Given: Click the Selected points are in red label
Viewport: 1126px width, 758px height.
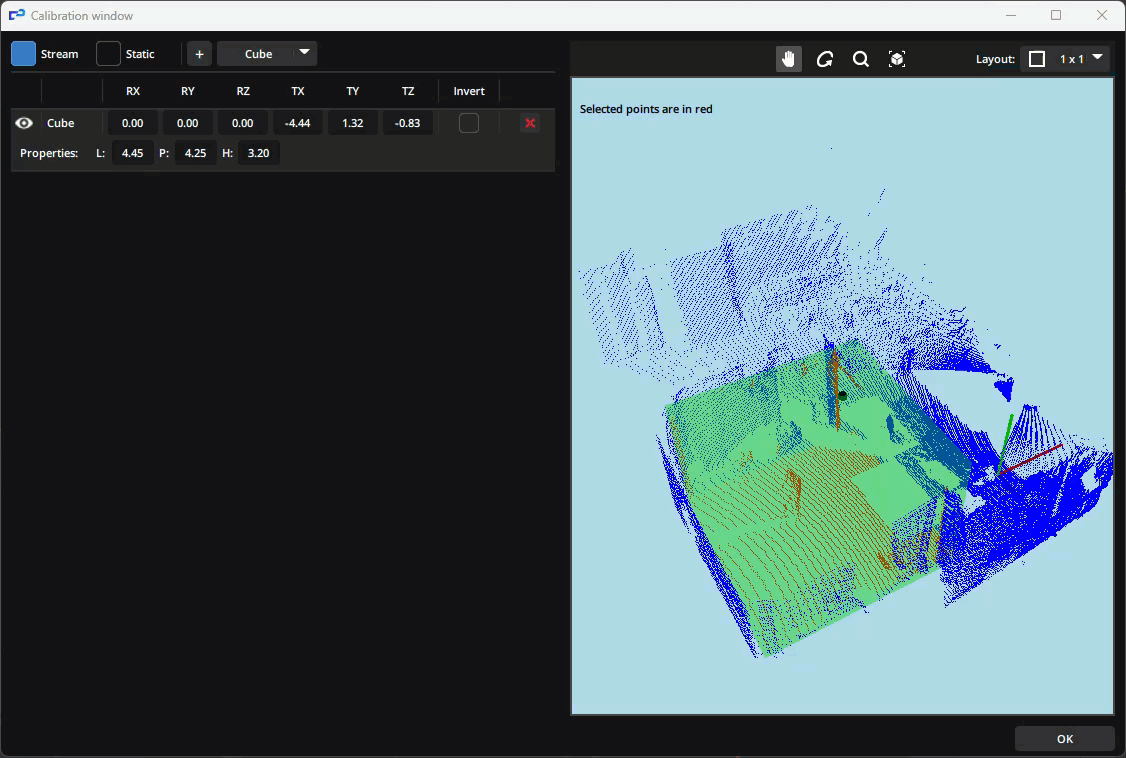Looking at the screenshot, I should tap(644, 109).
